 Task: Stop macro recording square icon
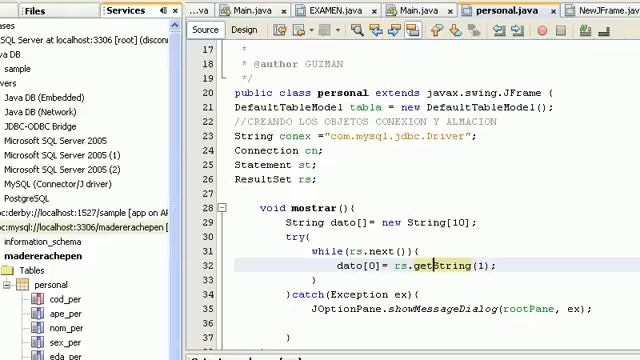(x=561, y=31)
